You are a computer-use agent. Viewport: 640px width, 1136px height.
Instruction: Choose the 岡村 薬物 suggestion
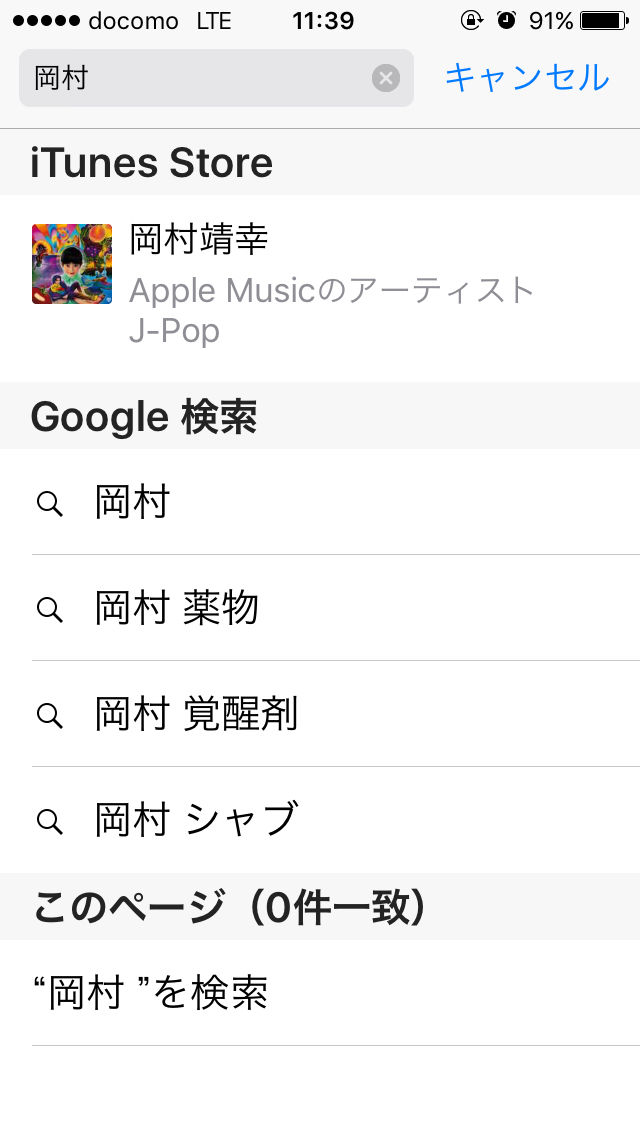click(320, 608)
